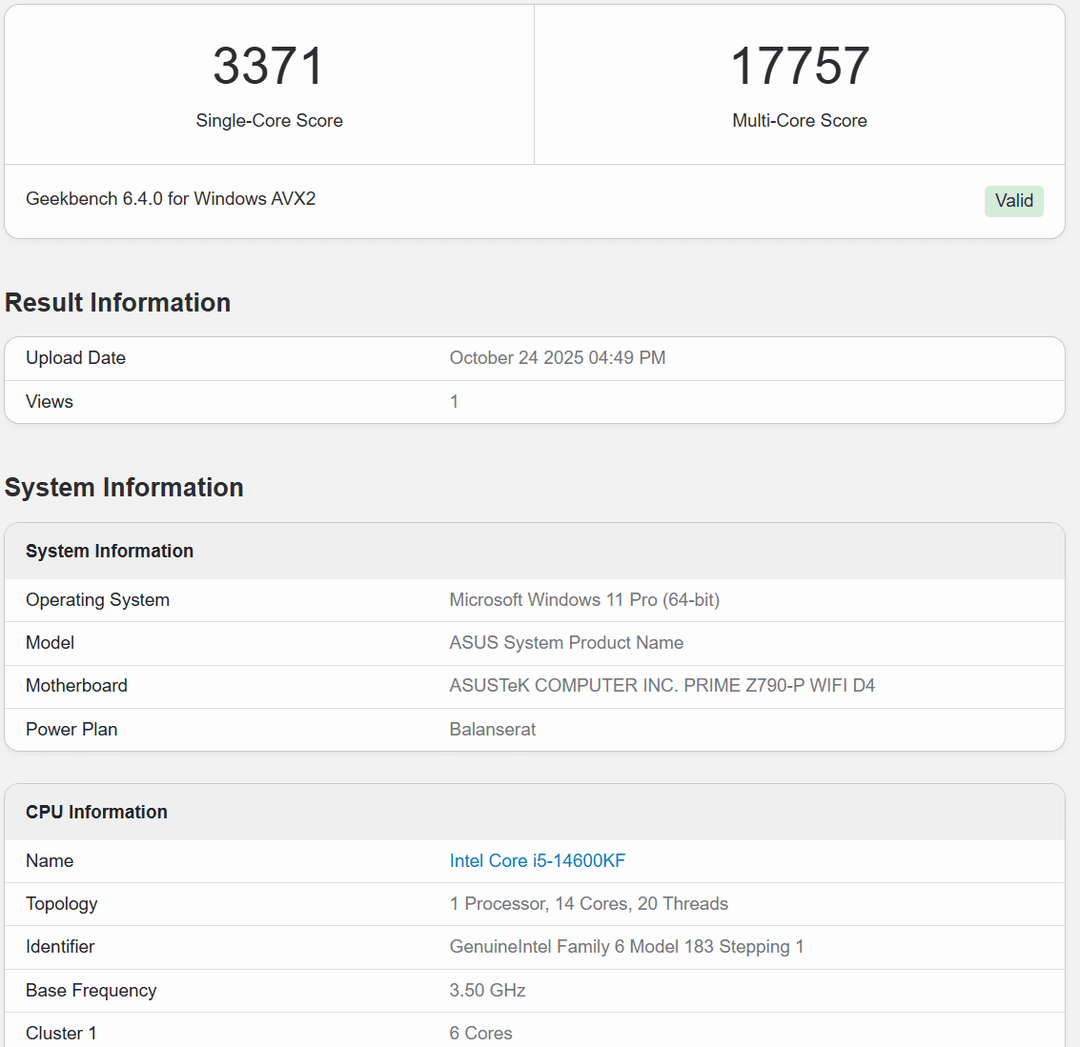
Task: Open the Intel Core i5-14600KF link
Action: click(537, 861)
